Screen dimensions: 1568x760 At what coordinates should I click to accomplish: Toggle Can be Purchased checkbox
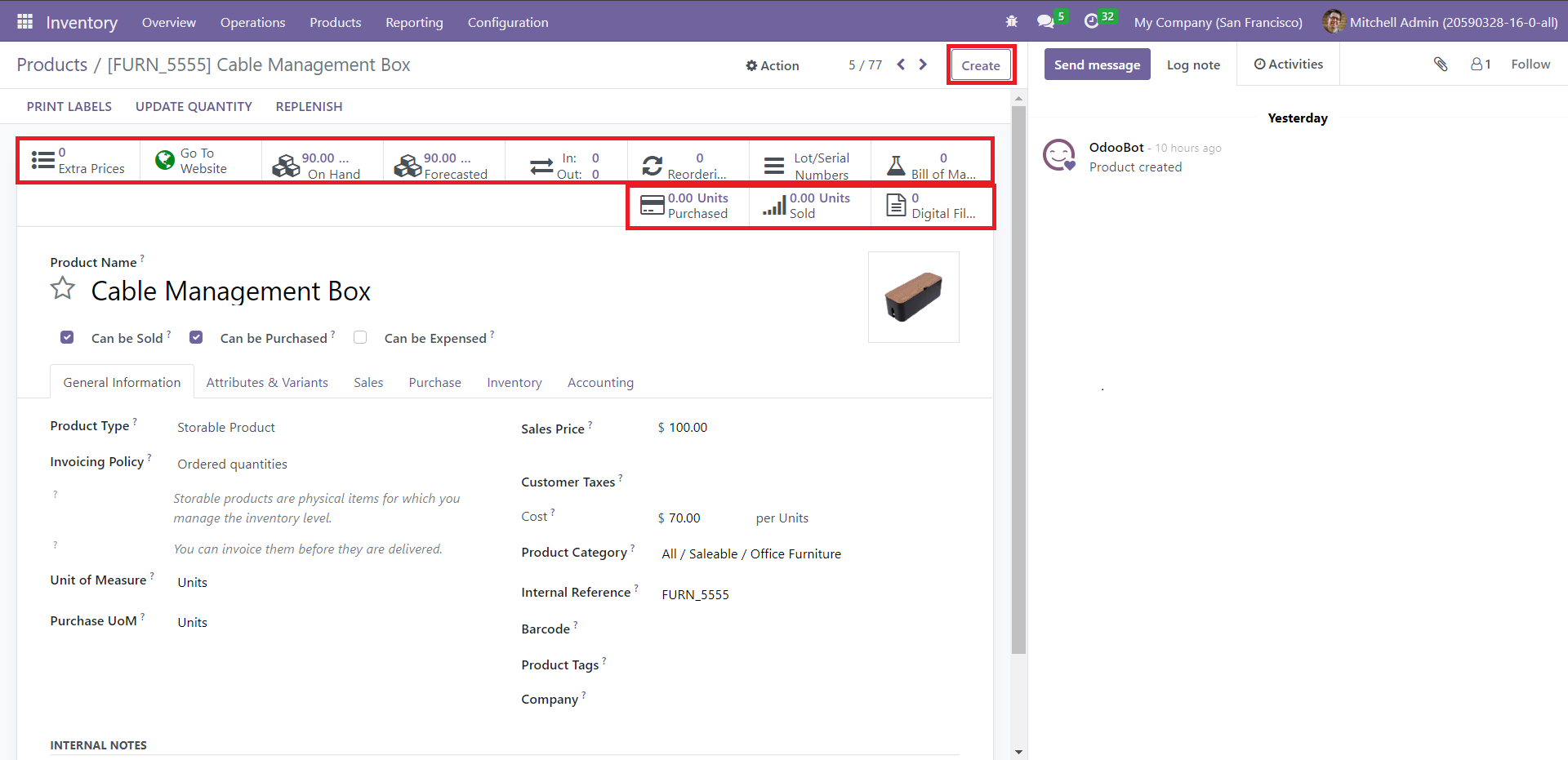[x=196, y=337]
